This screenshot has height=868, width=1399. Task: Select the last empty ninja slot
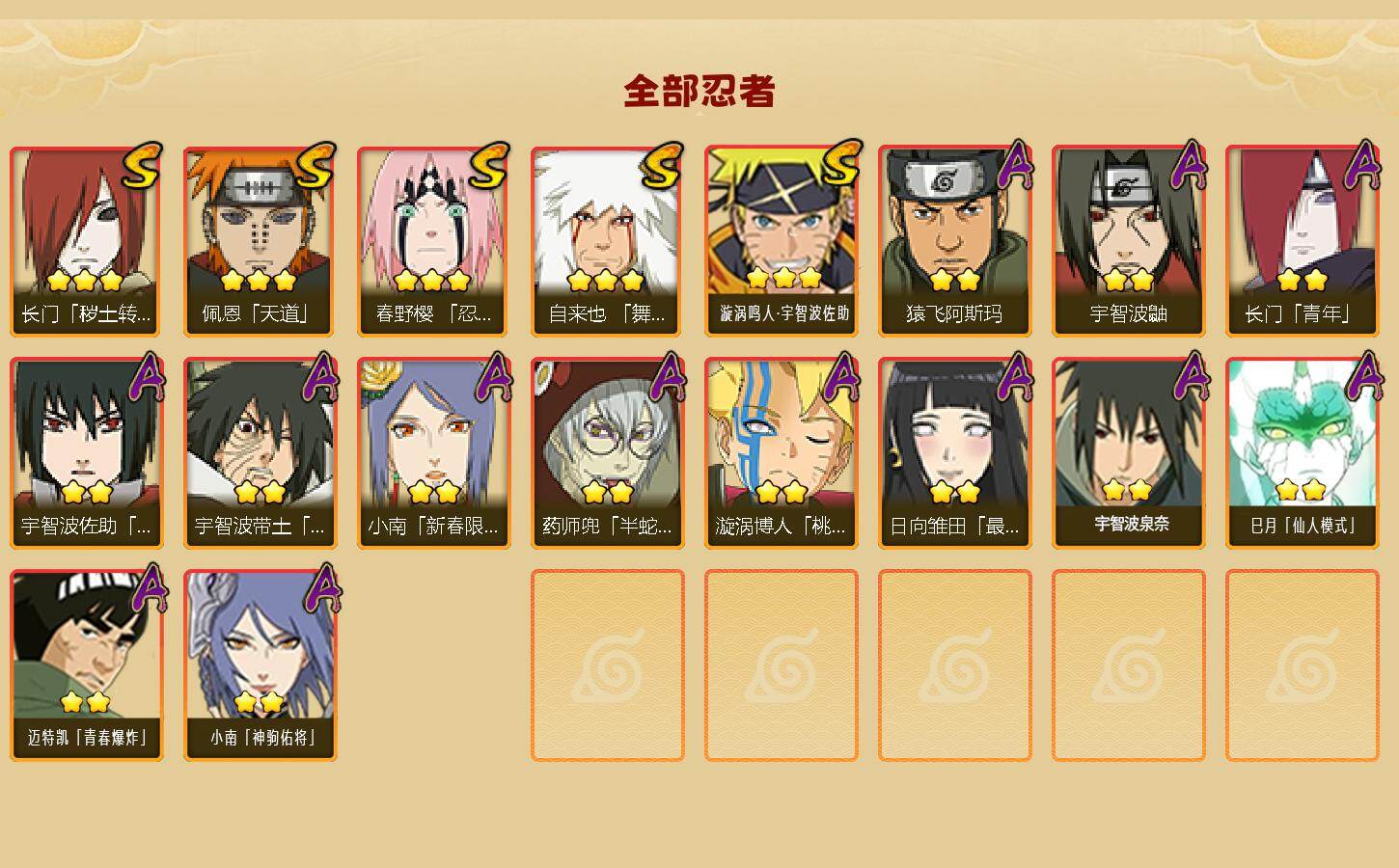(x=1302, y=665)
